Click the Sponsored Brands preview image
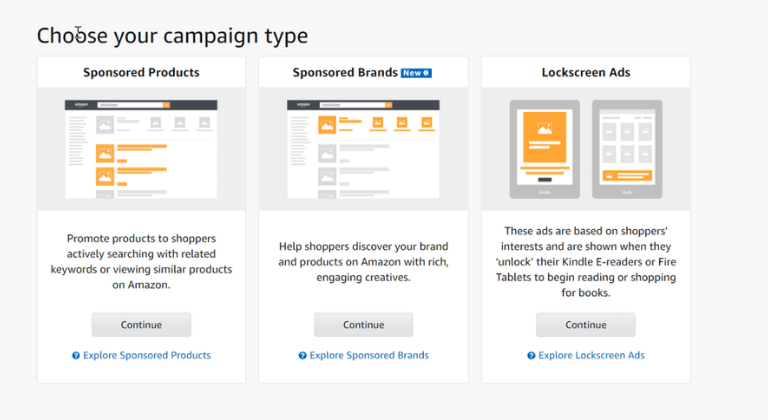This screenshot has width=768, height=420. [363, 148]
